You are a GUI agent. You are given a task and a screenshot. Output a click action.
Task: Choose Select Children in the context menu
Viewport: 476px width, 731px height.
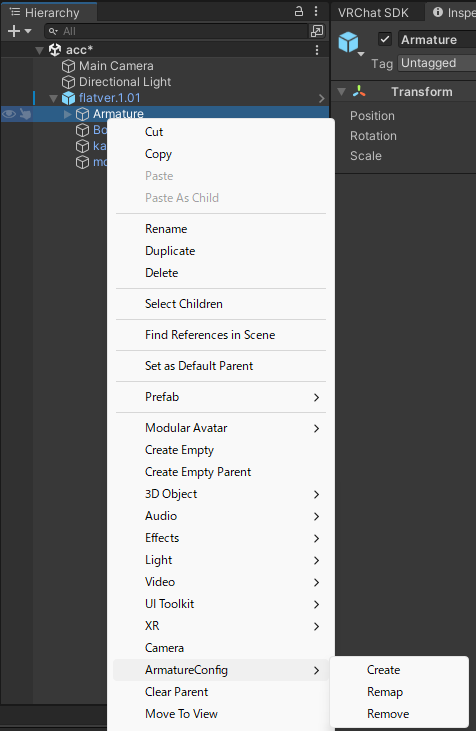[x=221, y=304]
